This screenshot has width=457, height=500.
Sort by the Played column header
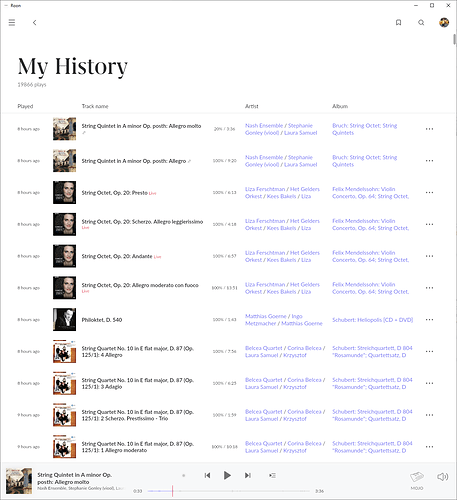tap(25, 106)
